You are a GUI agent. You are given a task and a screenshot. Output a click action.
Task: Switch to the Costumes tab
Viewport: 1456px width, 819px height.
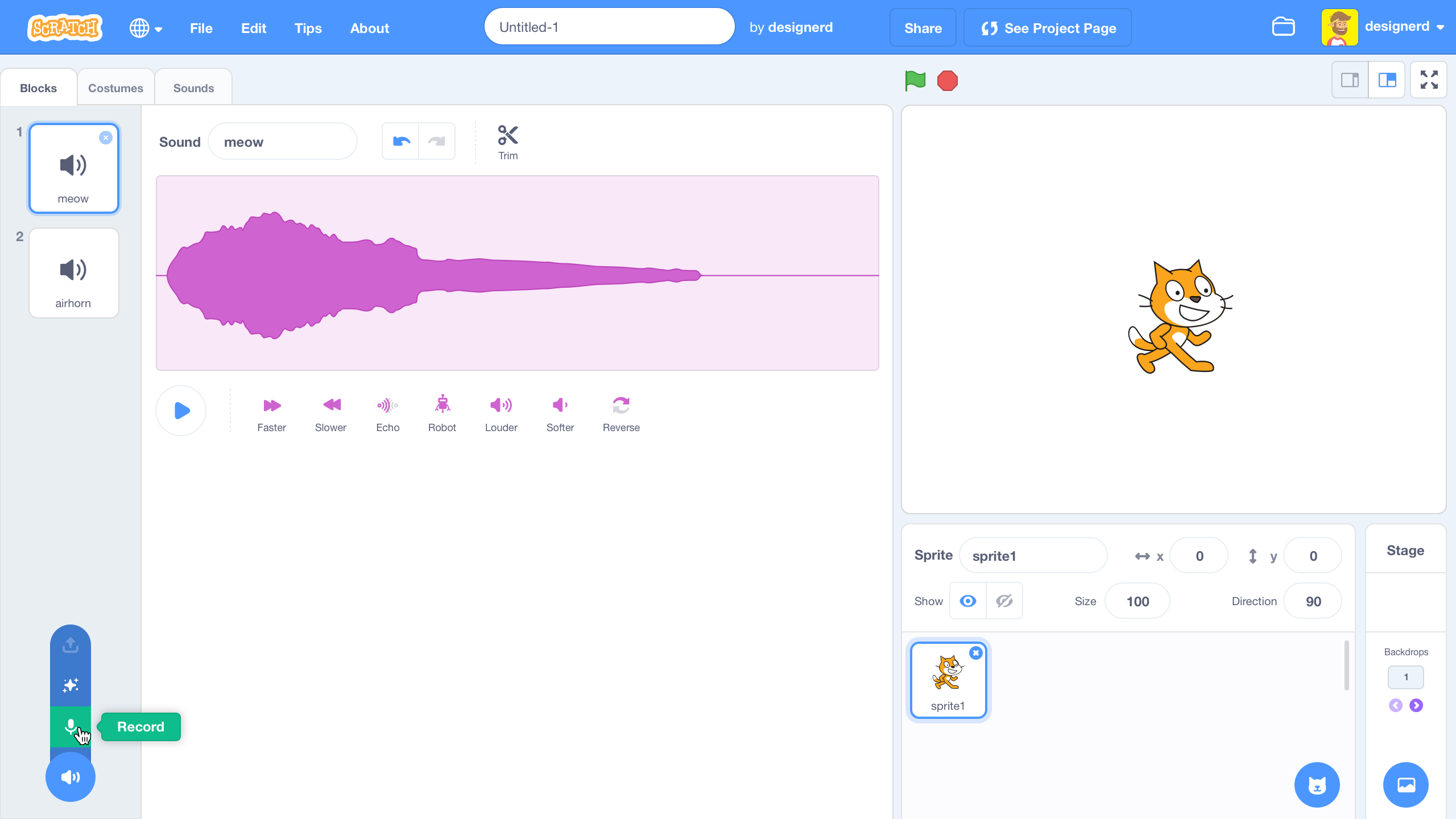tap(115, 88)
